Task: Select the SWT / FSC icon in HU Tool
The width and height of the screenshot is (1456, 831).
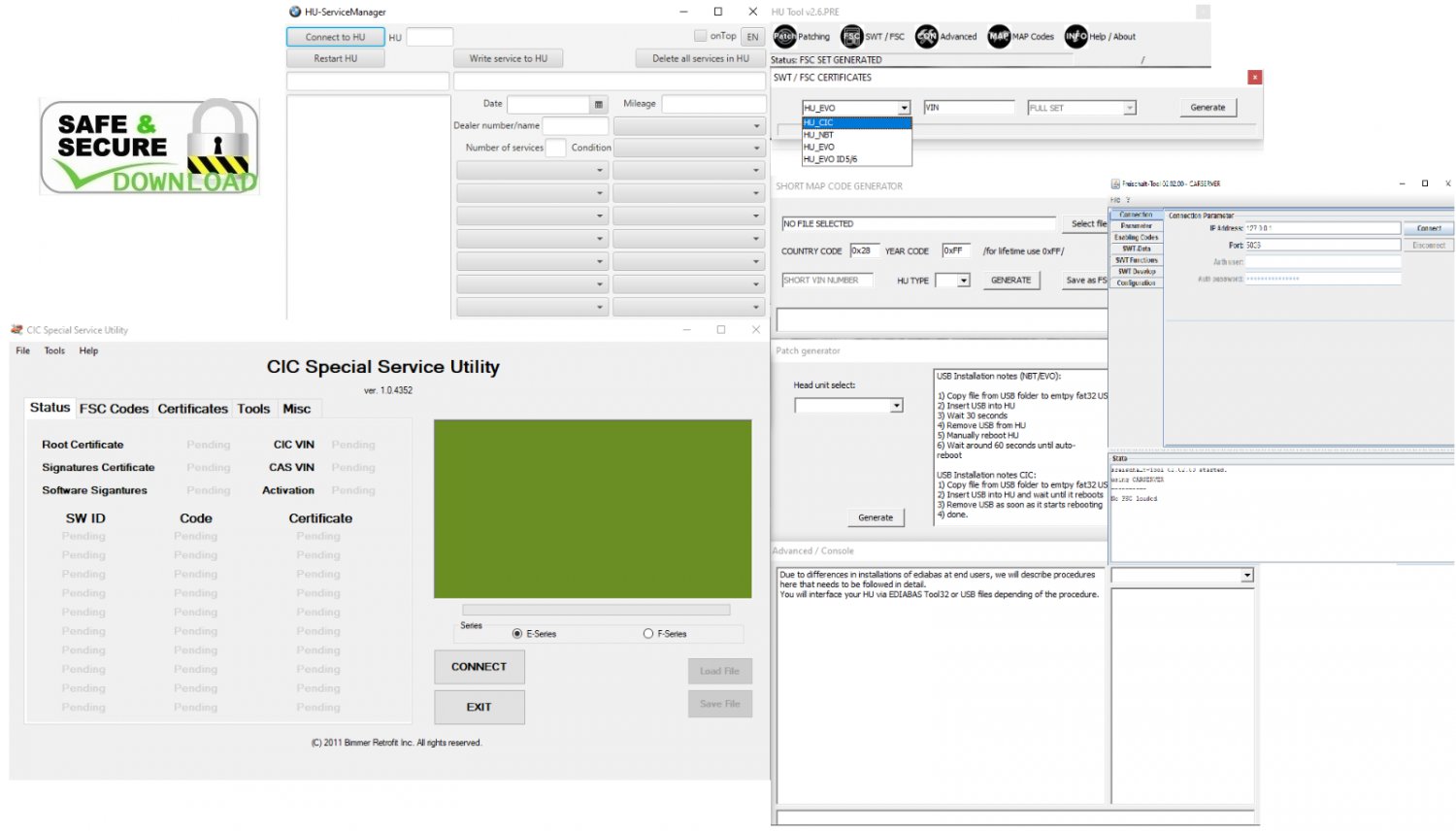Action: [x=851, y=36]
